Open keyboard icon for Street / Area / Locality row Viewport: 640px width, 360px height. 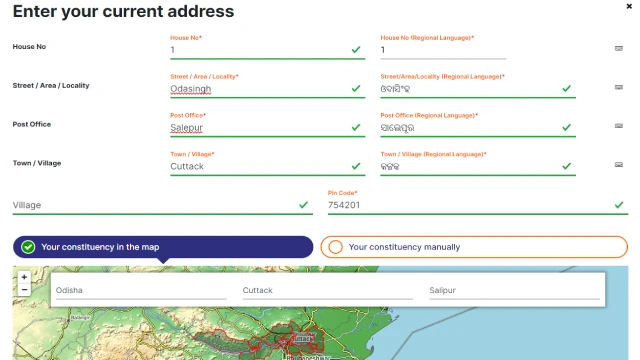coord(619,87)
